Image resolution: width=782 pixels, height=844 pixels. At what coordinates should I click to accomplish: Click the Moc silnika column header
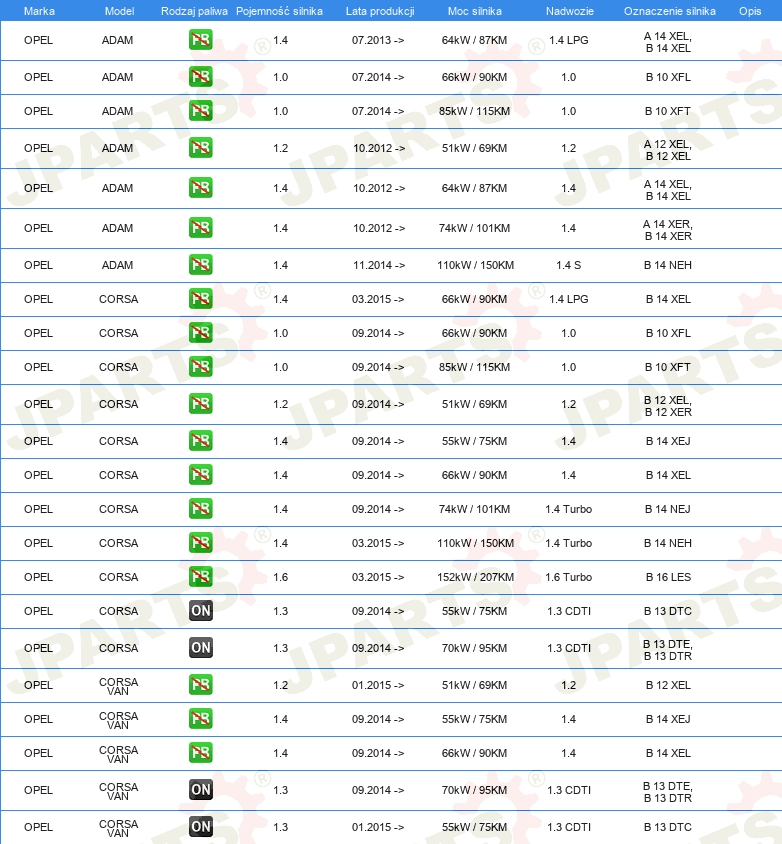tap(475, 11)
